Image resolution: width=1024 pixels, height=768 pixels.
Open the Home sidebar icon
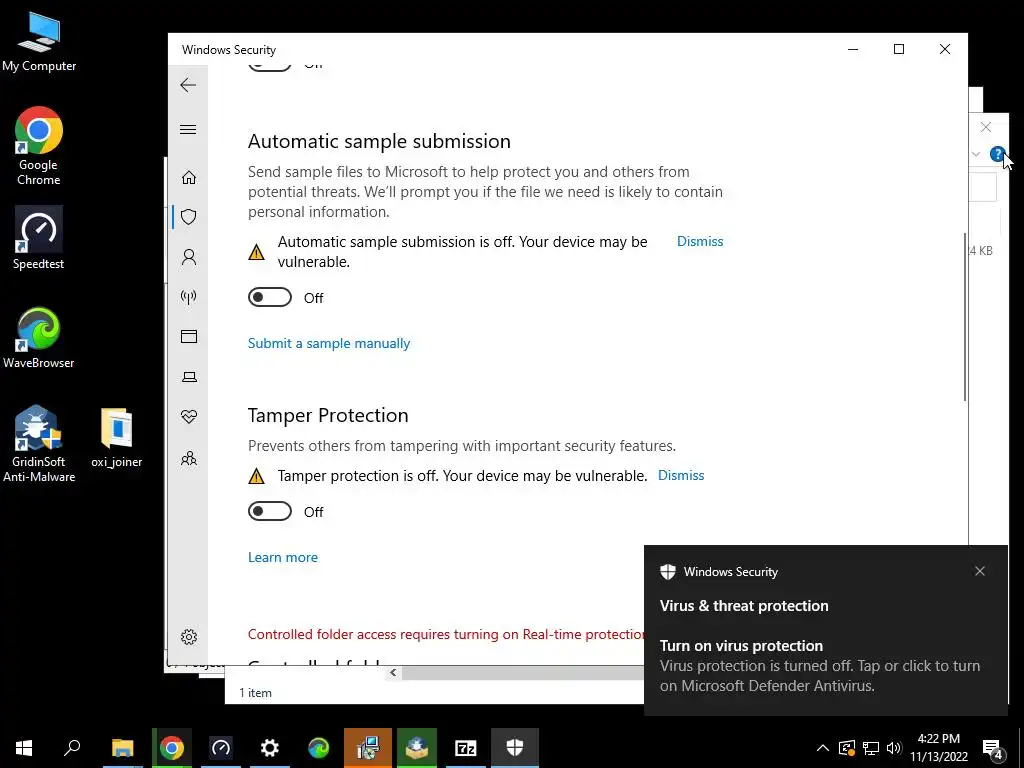189,178
